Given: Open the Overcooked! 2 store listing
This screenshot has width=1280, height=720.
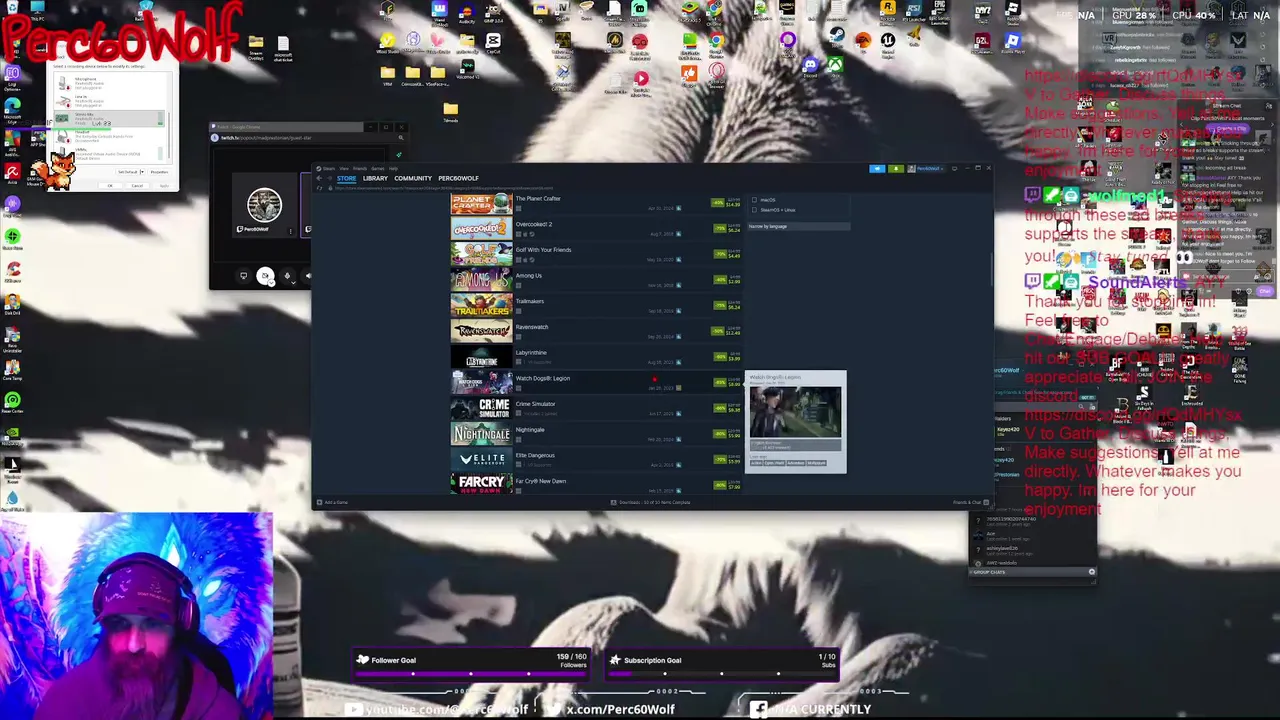Looking at the screenshot, I should (597, 229).
